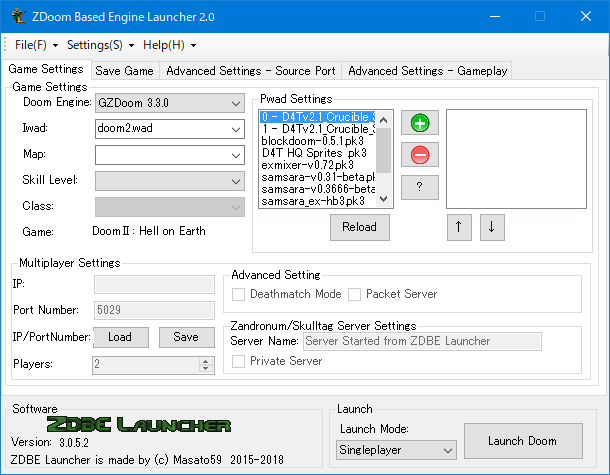Switch to Advanced Settings - Gameplay tab
610x475 pixels.
coord(427,71)
